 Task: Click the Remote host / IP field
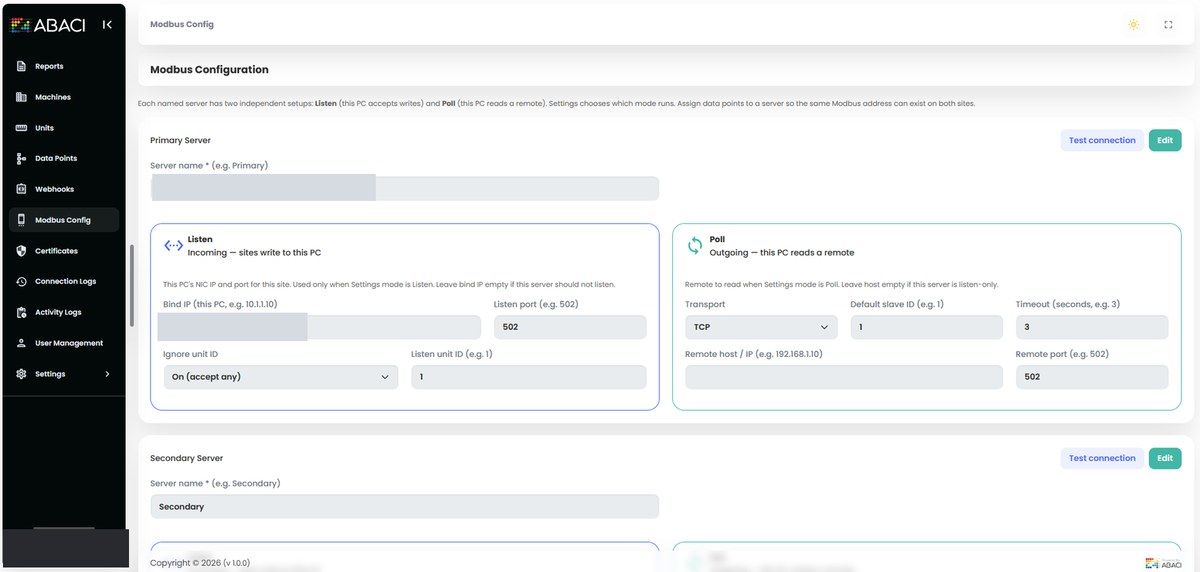[x=844, y=377]
